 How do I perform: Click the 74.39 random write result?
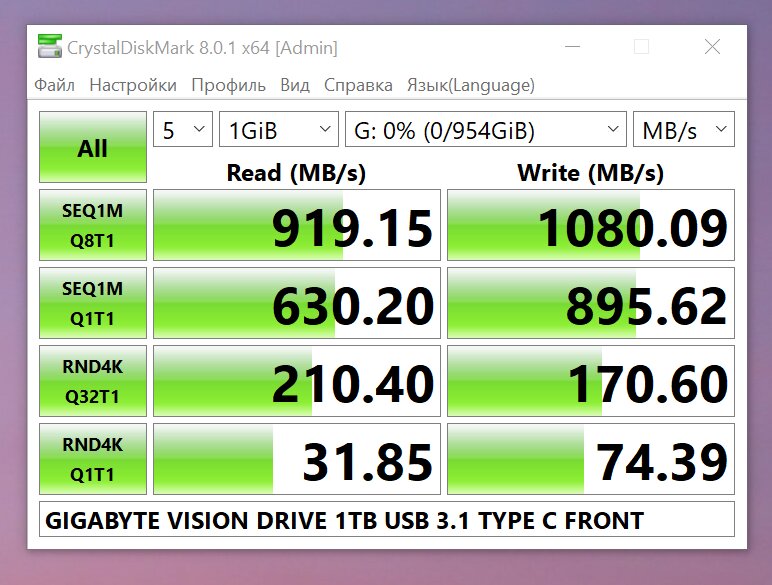coord(591,459)
